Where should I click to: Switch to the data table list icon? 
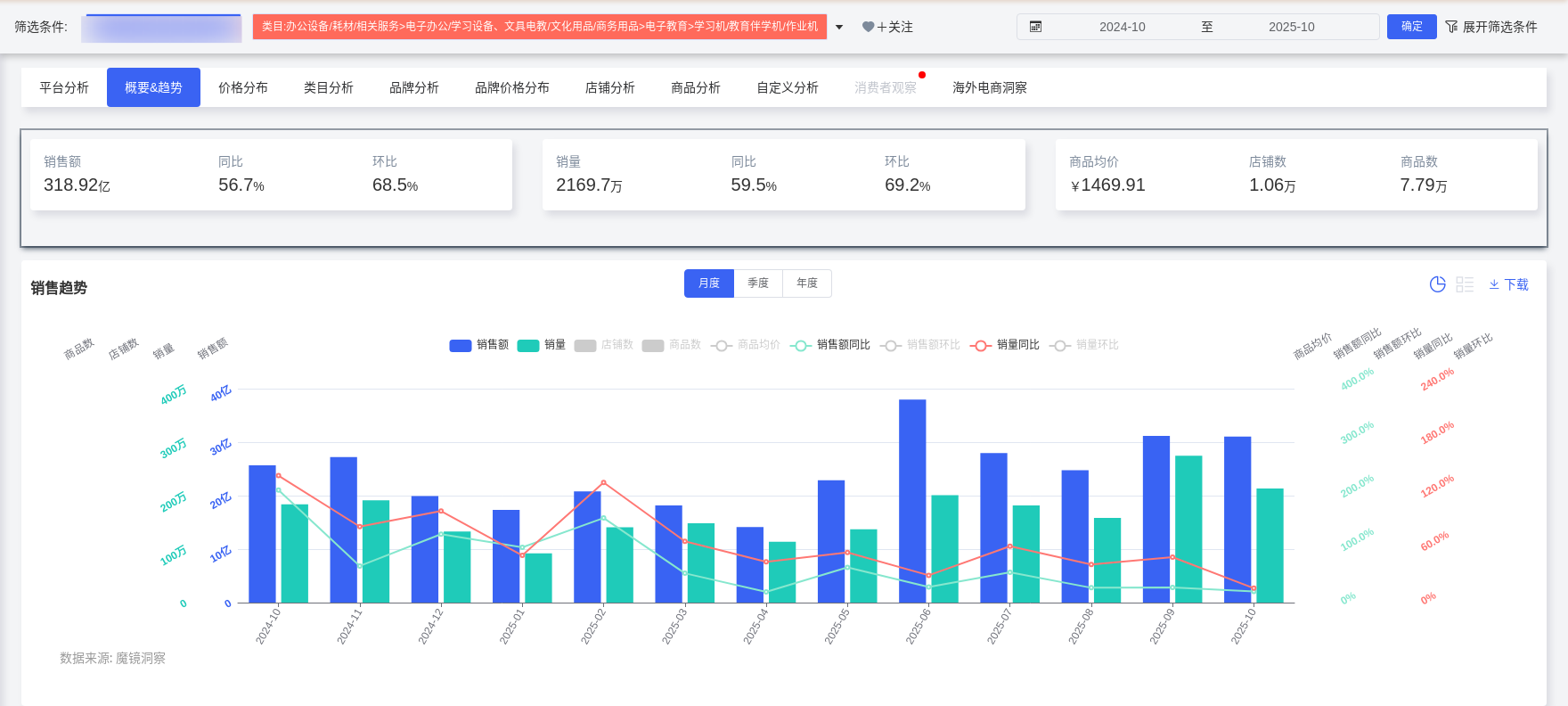(x=1465, y=284)
